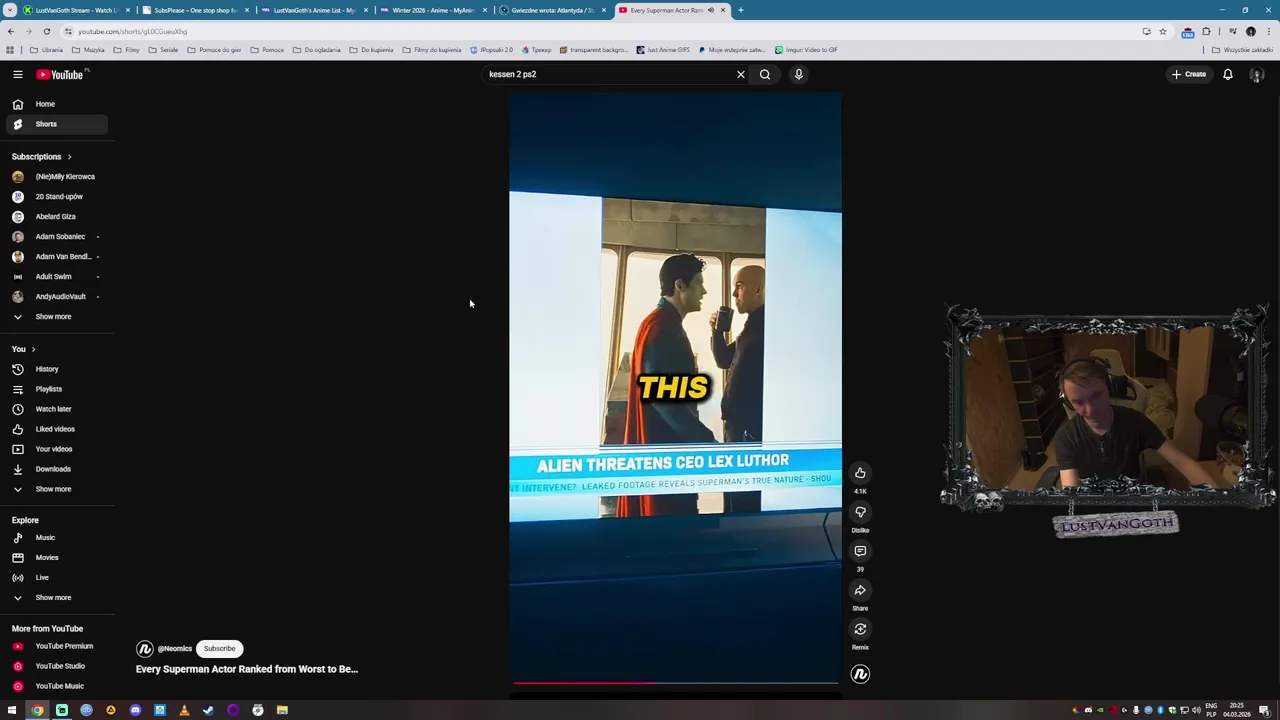Image resolution: width=1280 pixels, height=720 pixels.
Task: Open the Windows Start menu
Action: (x=12, y=710)
